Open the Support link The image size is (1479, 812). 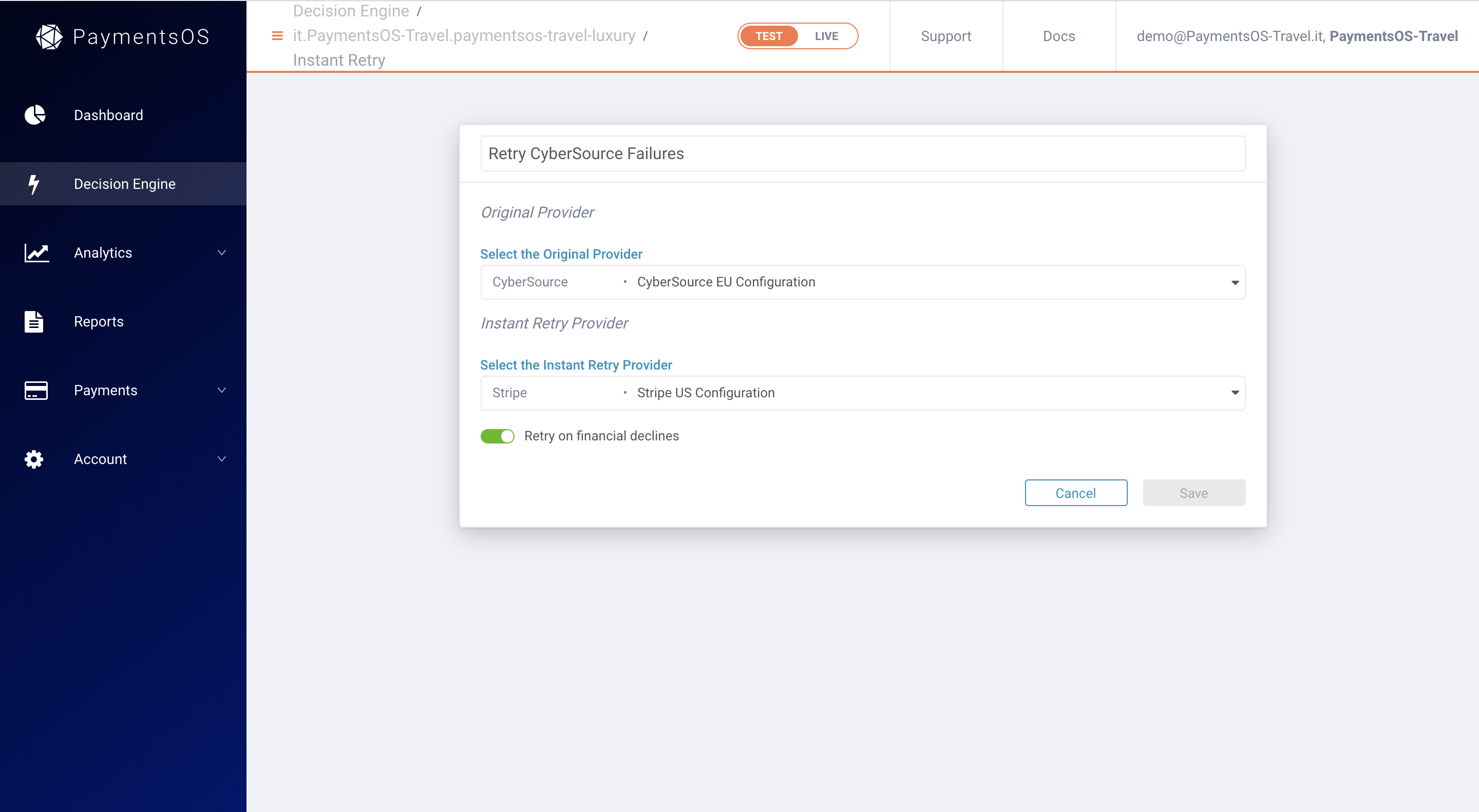tap(945, 36)
